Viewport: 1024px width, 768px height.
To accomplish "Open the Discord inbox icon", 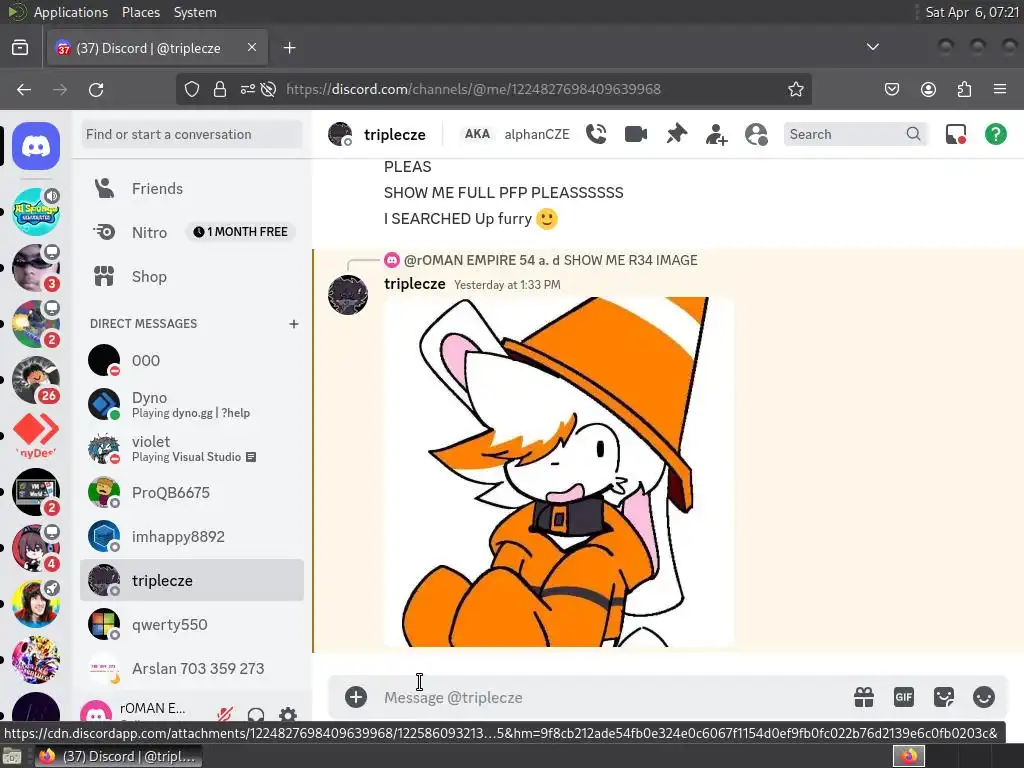I will tap(955, 135).
